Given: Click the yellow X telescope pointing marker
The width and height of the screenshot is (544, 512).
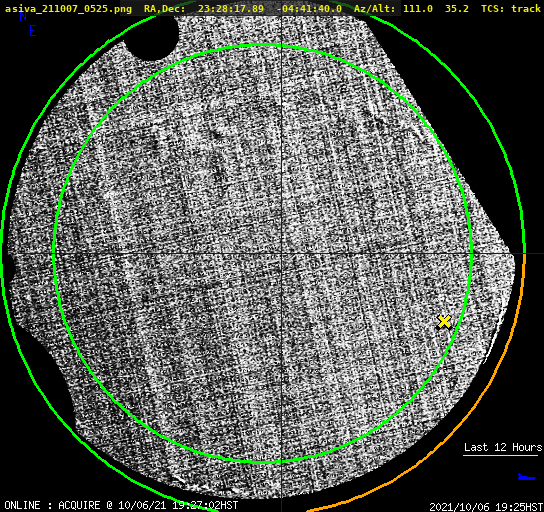Looking at the screenshot, I should coord(444,322).
